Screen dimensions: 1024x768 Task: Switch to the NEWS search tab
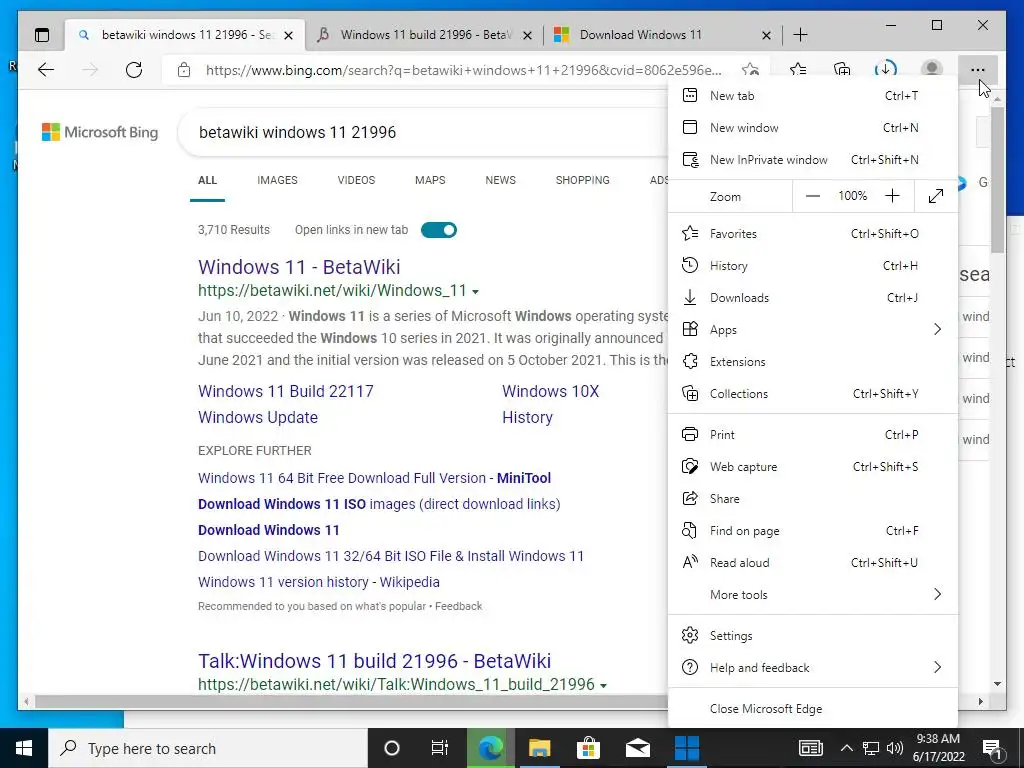point(500,180)
